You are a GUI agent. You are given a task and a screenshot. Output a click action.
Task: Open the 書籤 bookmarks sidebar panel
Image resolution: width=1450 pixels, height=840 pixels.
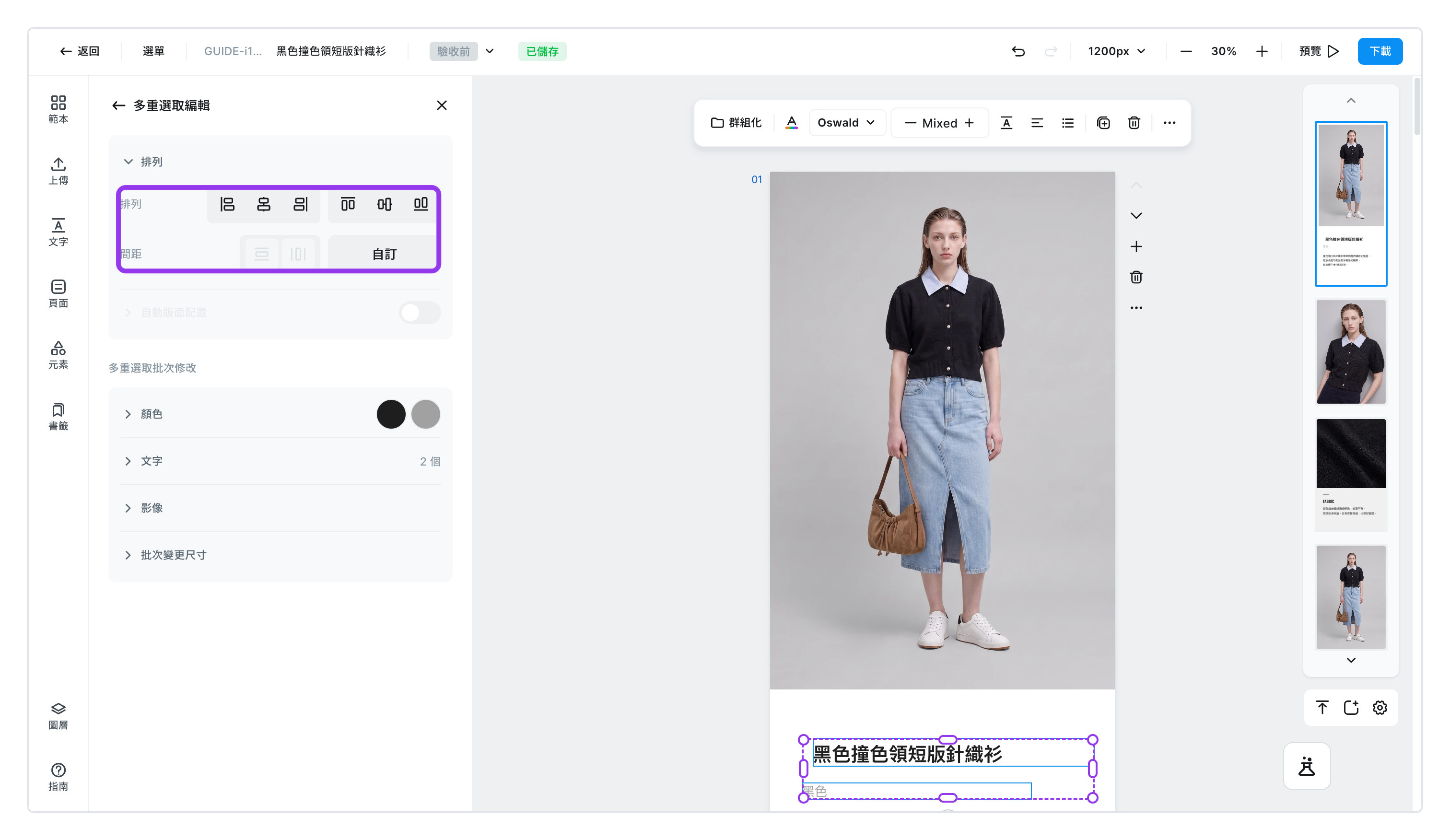pos(58,417)
